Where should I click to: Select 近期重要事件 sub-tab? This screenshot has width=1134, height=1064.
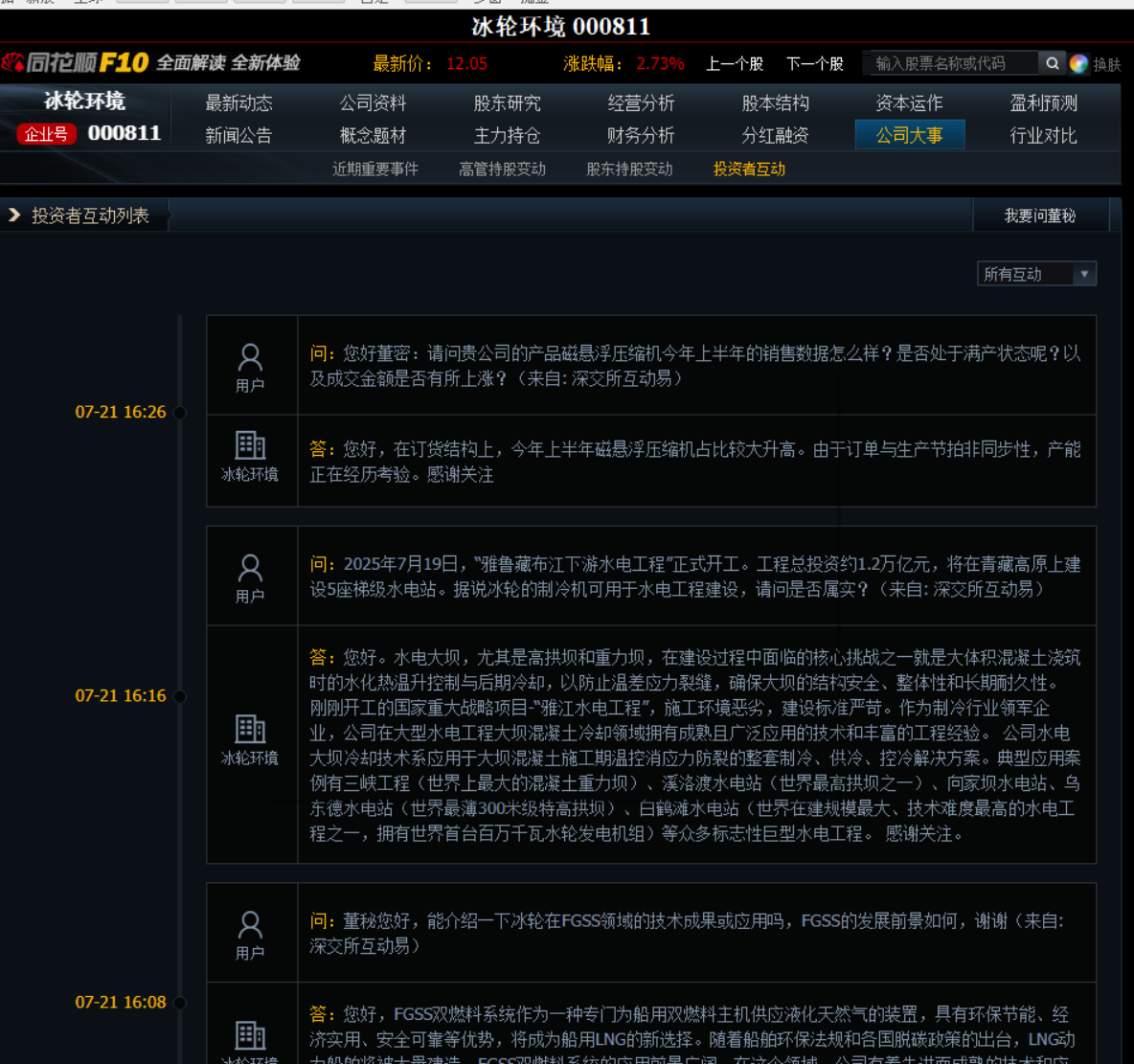pyautogui.click(x=375, y=170)
